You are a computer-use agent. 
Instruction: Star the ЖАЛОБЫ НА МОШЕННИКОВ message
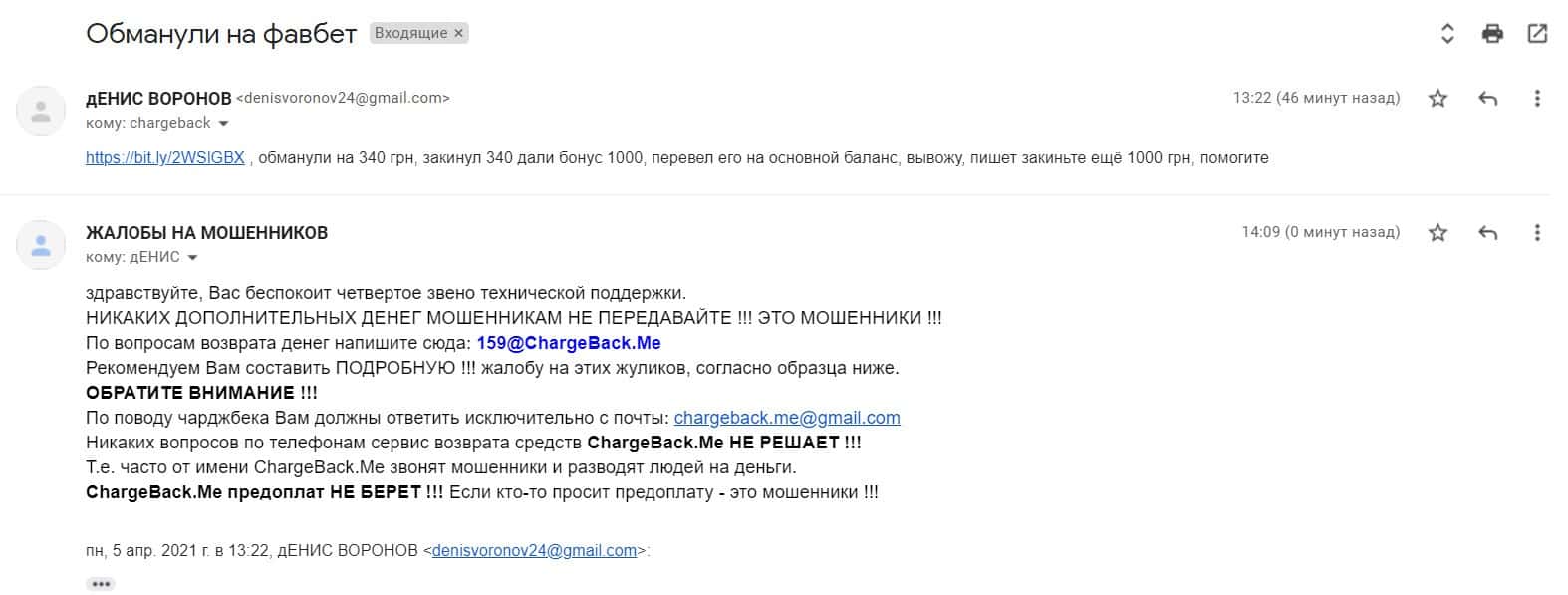1437,232
